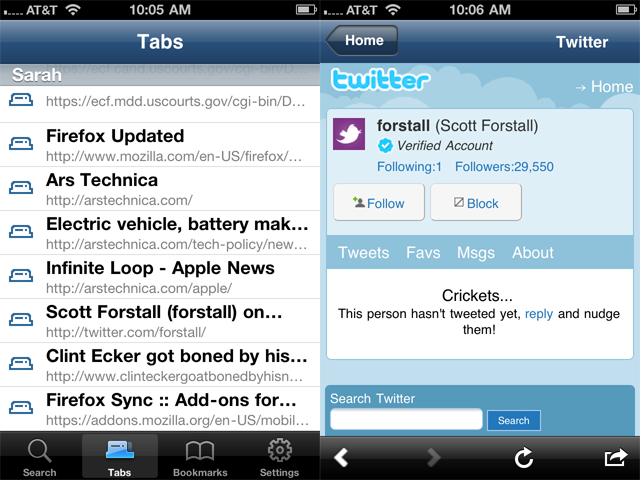Open the About tab on profile
640x480 pixels.
click(533, 253)
